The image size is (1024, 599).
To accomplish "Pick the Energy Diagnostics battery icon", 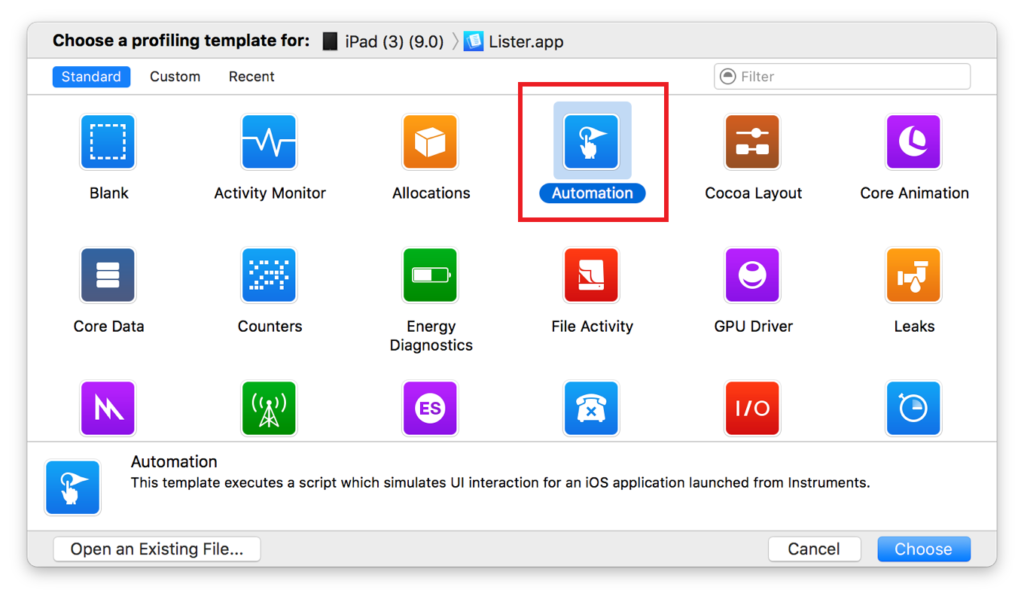I will (x=430, y=275).
